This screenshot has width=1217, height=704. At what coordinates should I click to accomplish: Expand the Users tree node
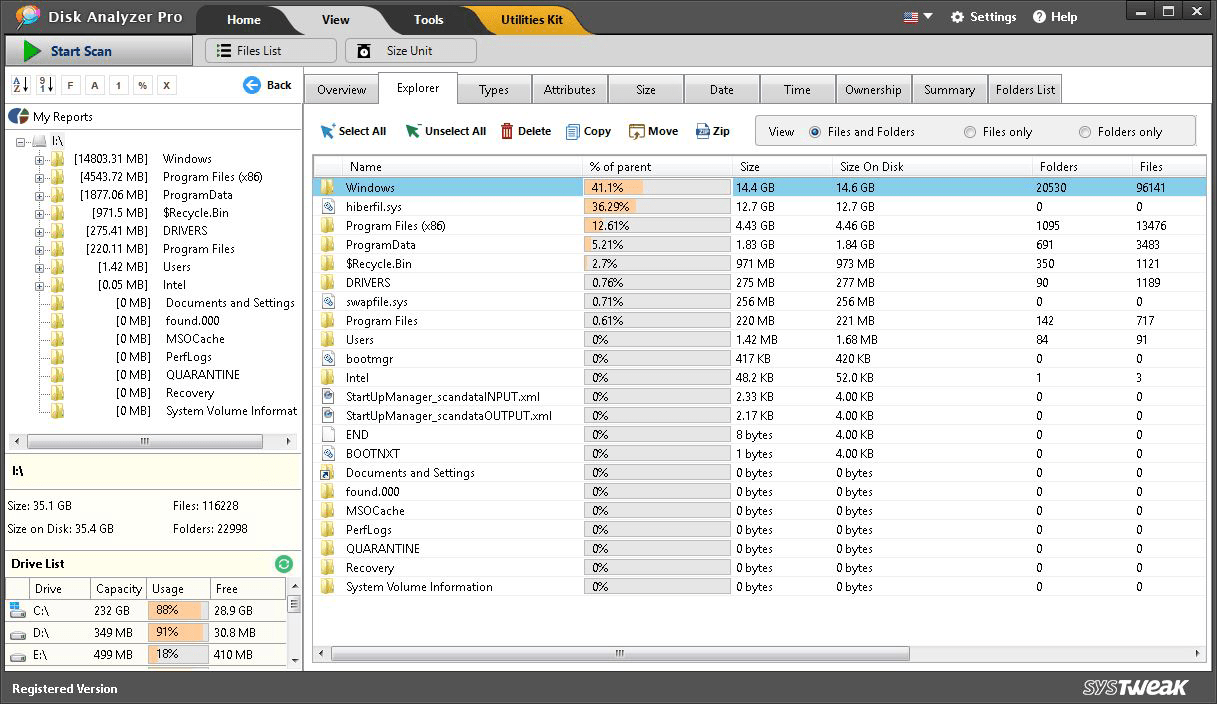point(40,267)
